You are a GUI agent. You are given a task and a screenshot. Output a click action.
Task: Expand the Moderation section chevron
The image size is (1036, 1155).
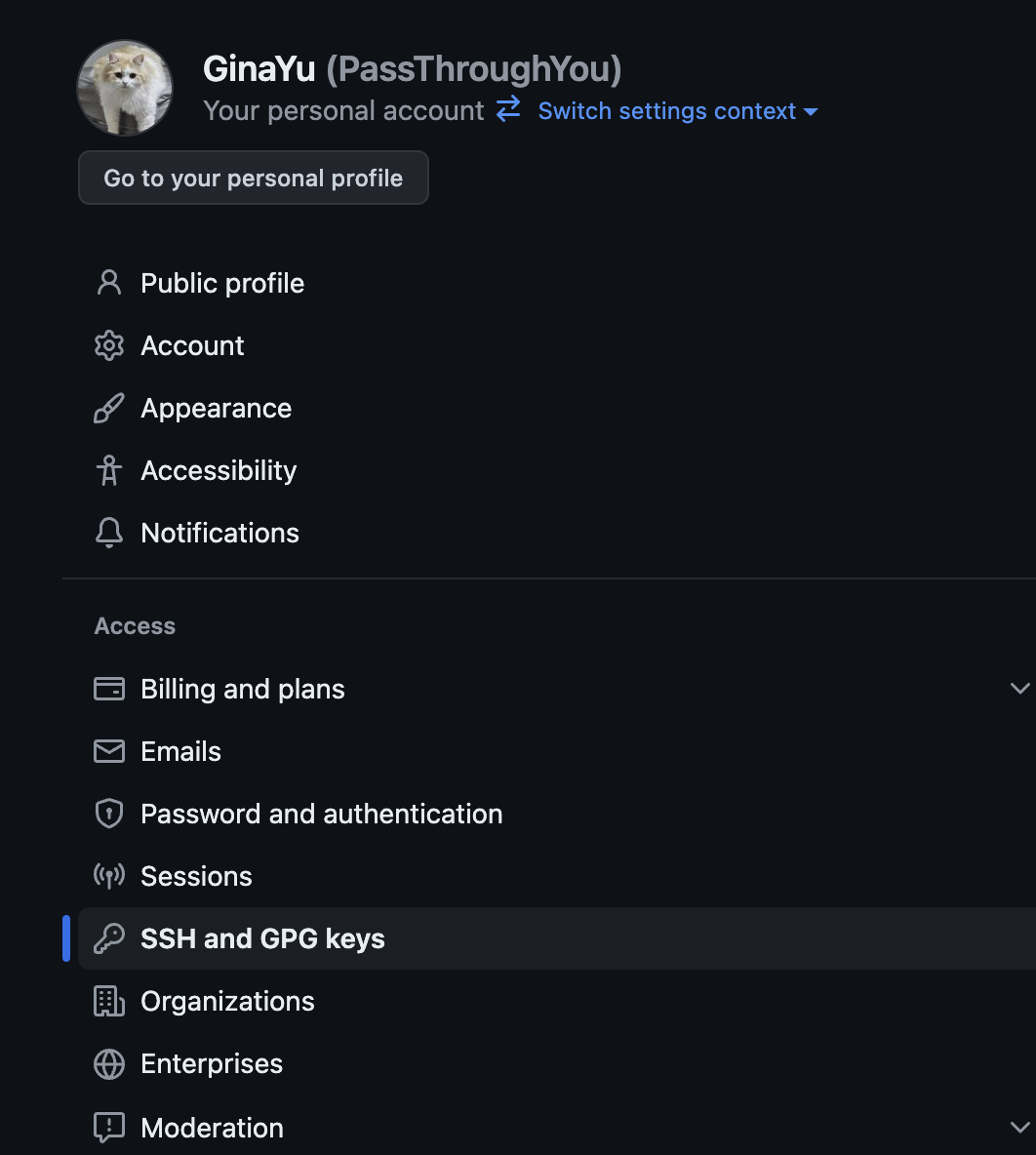[x=1019, y=1128]
